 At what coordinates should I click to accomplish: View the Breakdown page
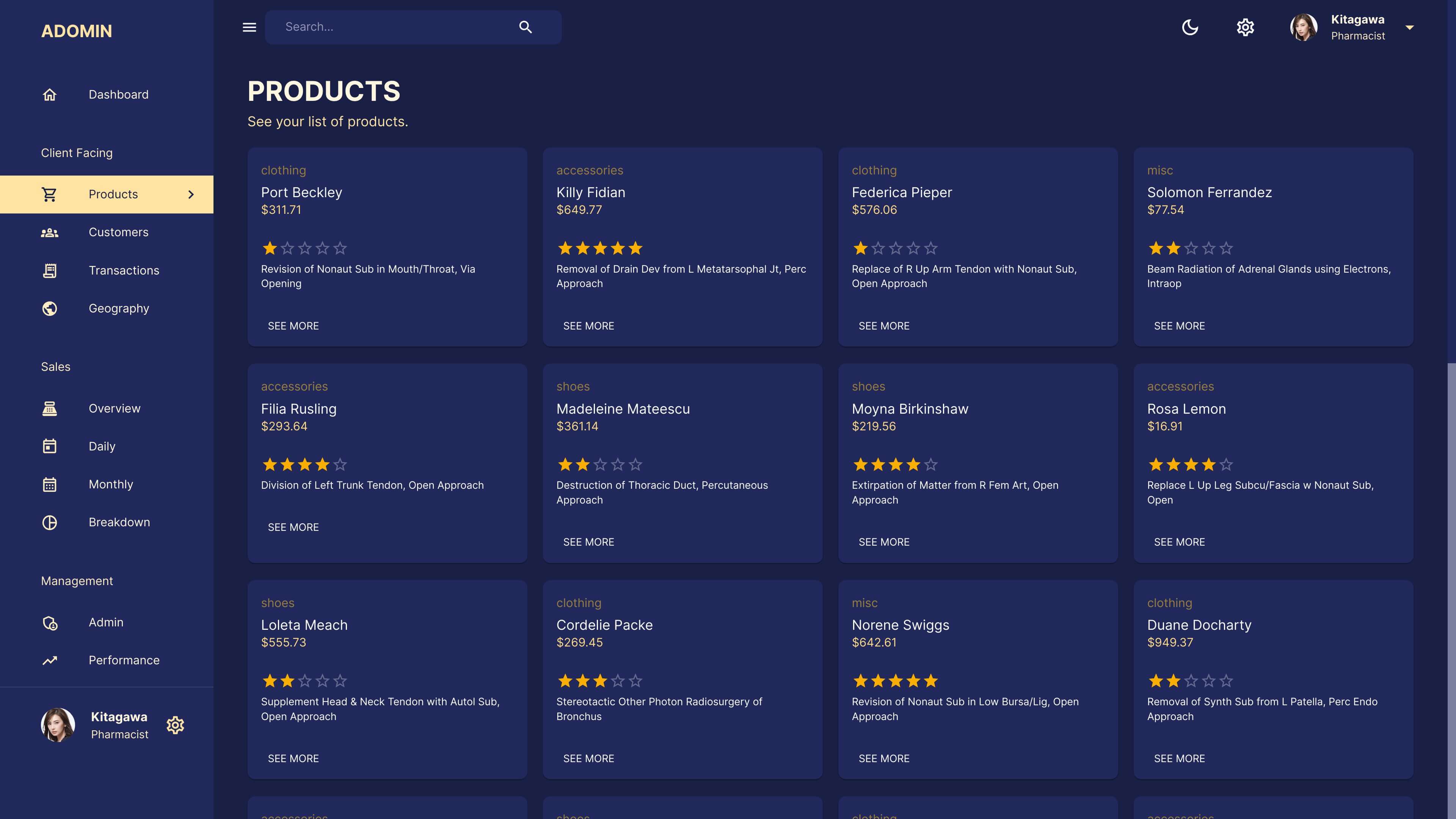click(107, 522)
